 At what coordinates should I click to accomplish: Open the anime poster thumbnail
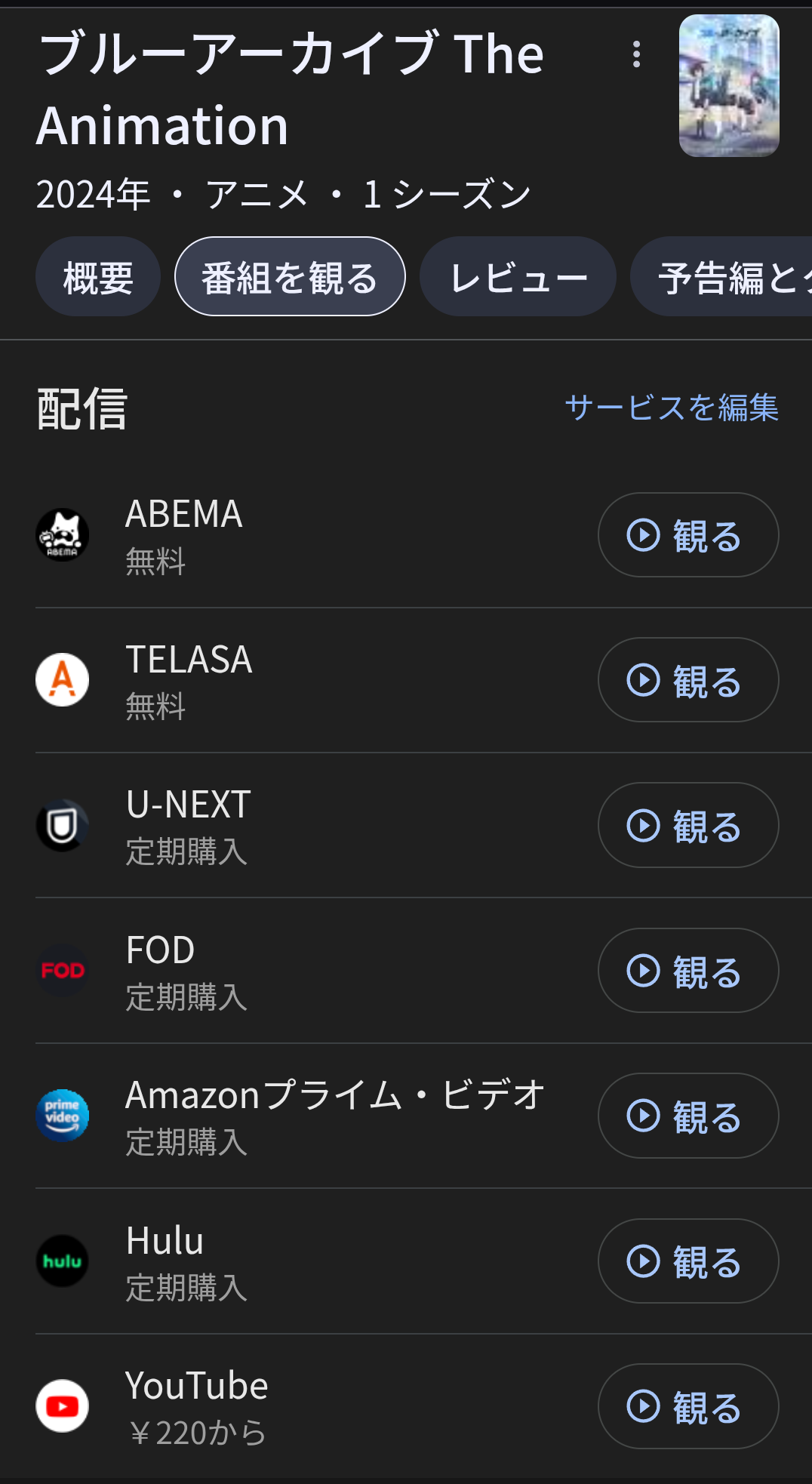pyautogui.click(x=728, y=86)
